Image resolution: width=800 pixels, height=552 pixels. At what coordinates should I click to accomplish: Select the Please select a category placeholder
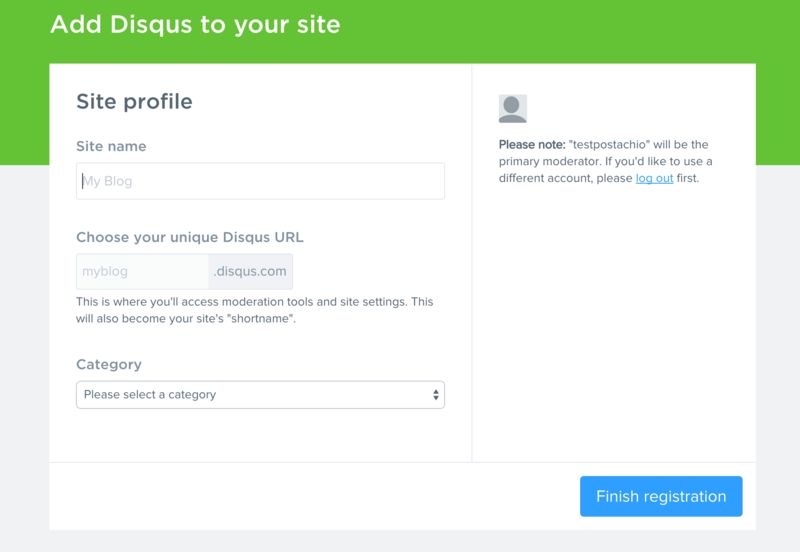(150, 395)
